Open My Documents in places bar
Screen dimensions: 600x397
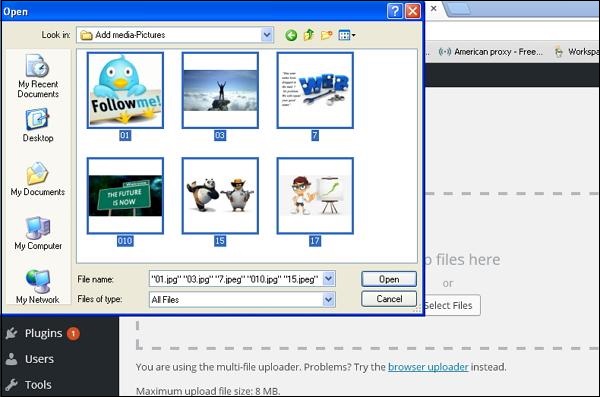pos(38,179)
